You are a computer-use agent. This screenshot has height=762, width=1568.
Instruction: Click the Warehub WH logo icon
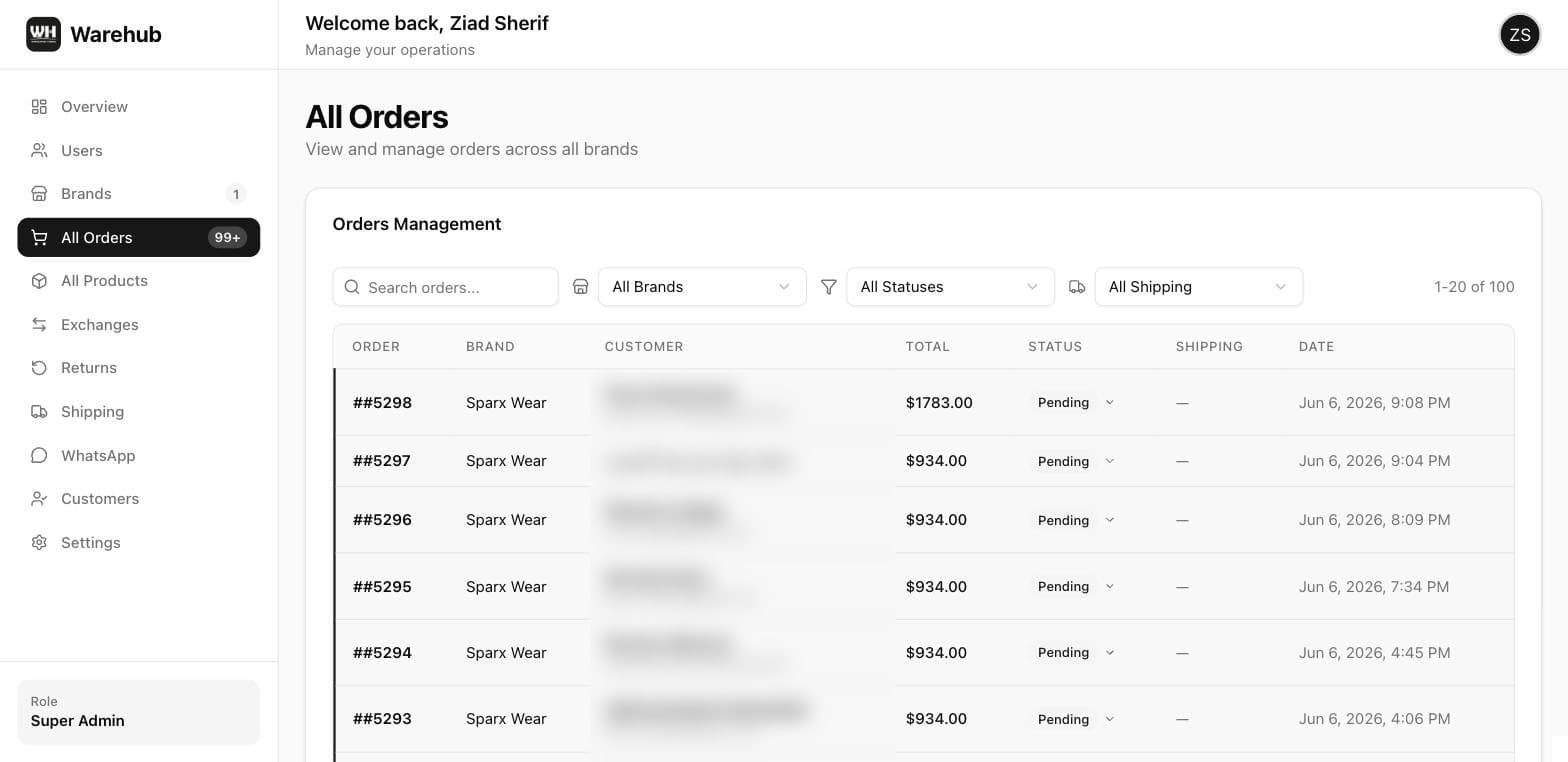pyautogui.click(x=43, y=34)
